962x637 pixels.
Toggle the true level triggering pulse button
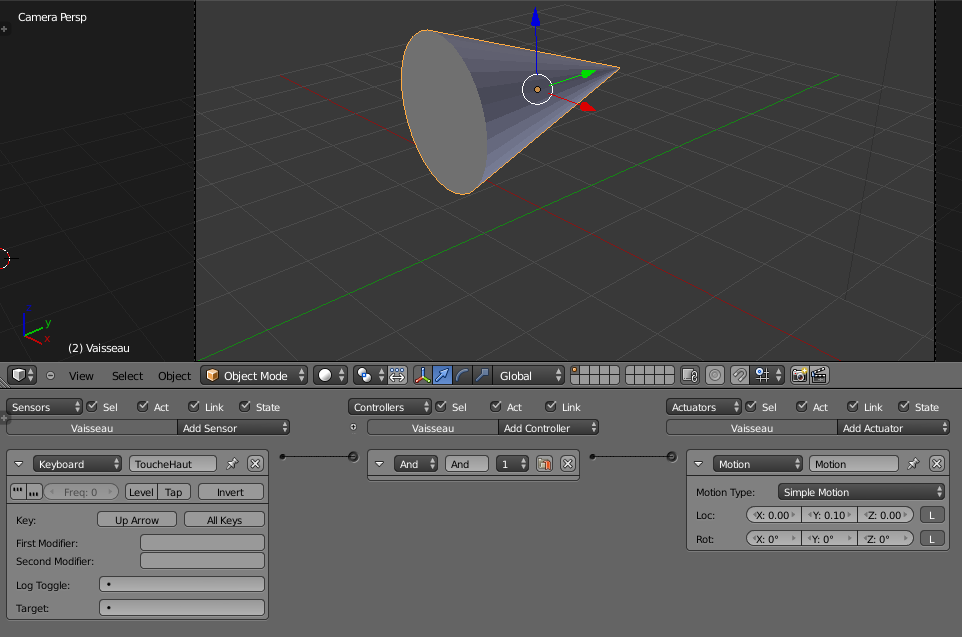pyautogui.click(x=18, y=492)
